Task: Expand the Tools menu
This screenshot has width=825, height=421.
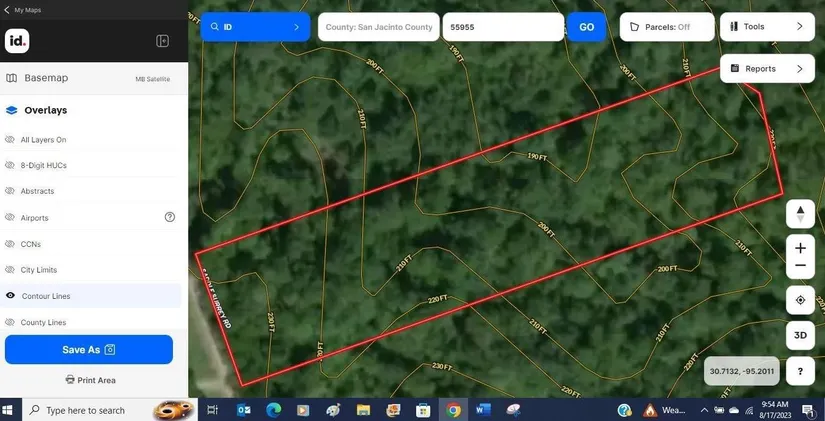Action: (x=766, y=27)
